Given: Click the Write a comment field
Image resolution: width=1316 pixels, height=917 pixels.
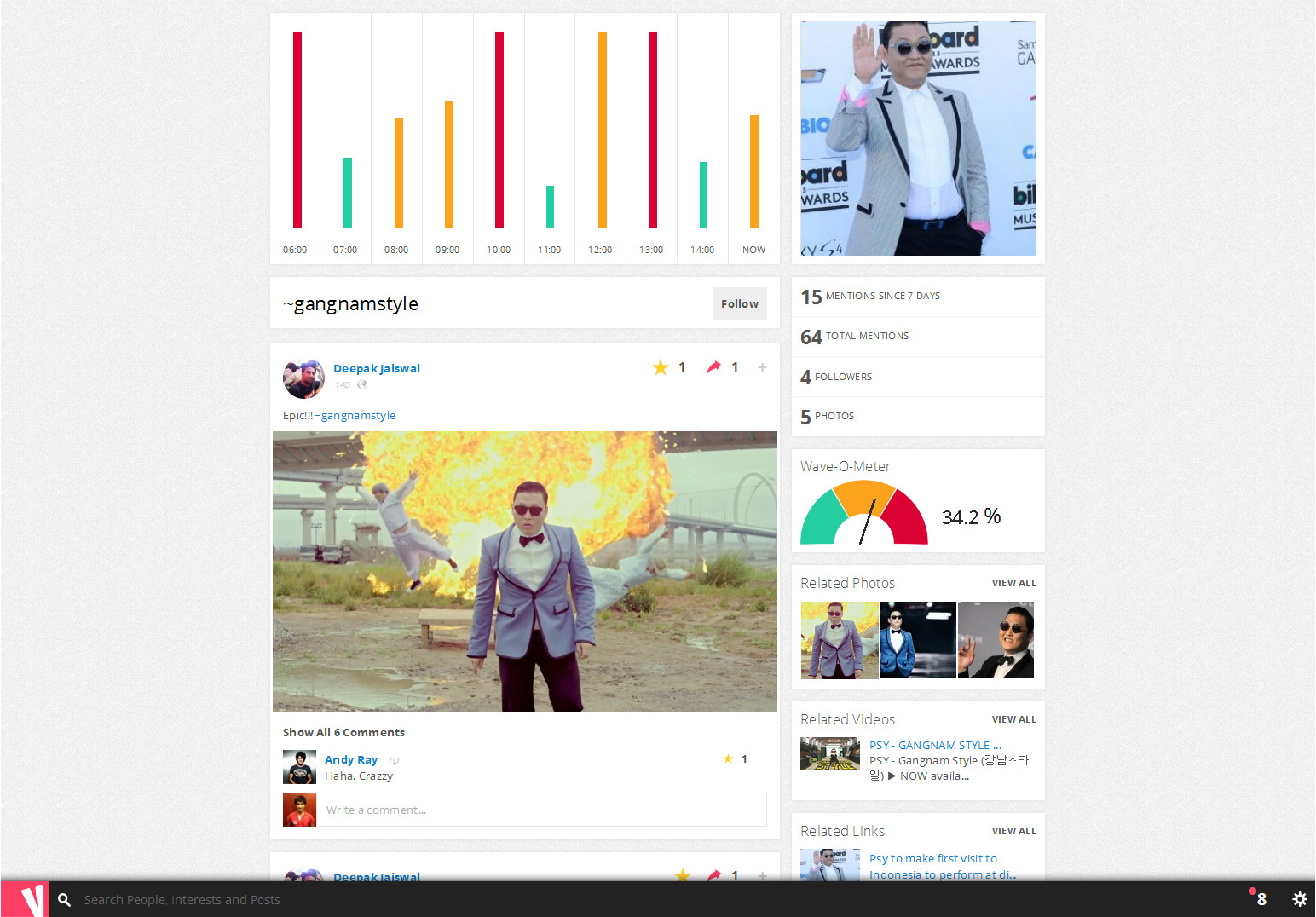Looking at the screenshot, I should pos(541,810).
